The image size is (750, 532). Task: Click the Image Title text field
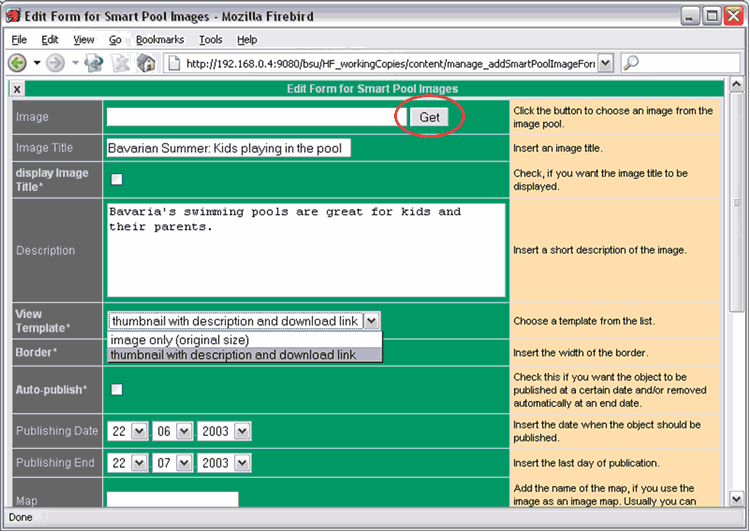228,148
